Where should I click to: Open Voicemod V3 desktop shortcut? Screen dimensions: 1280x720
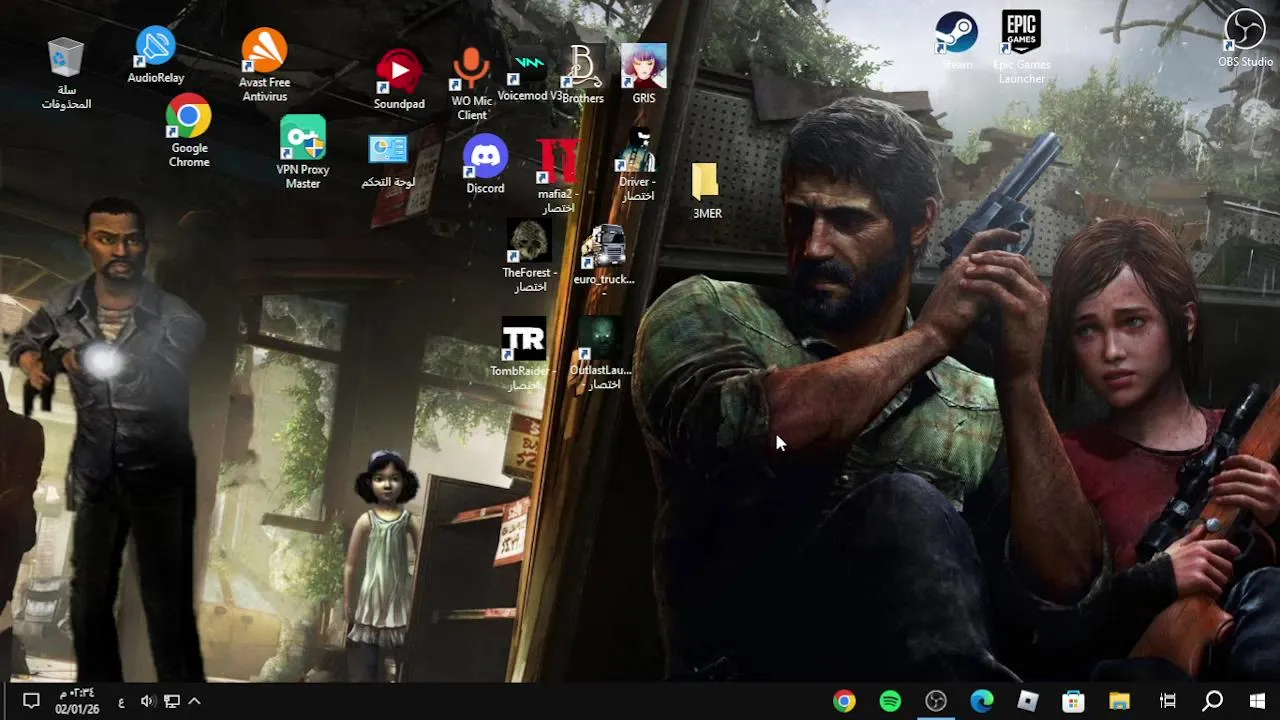pos(530,74)
